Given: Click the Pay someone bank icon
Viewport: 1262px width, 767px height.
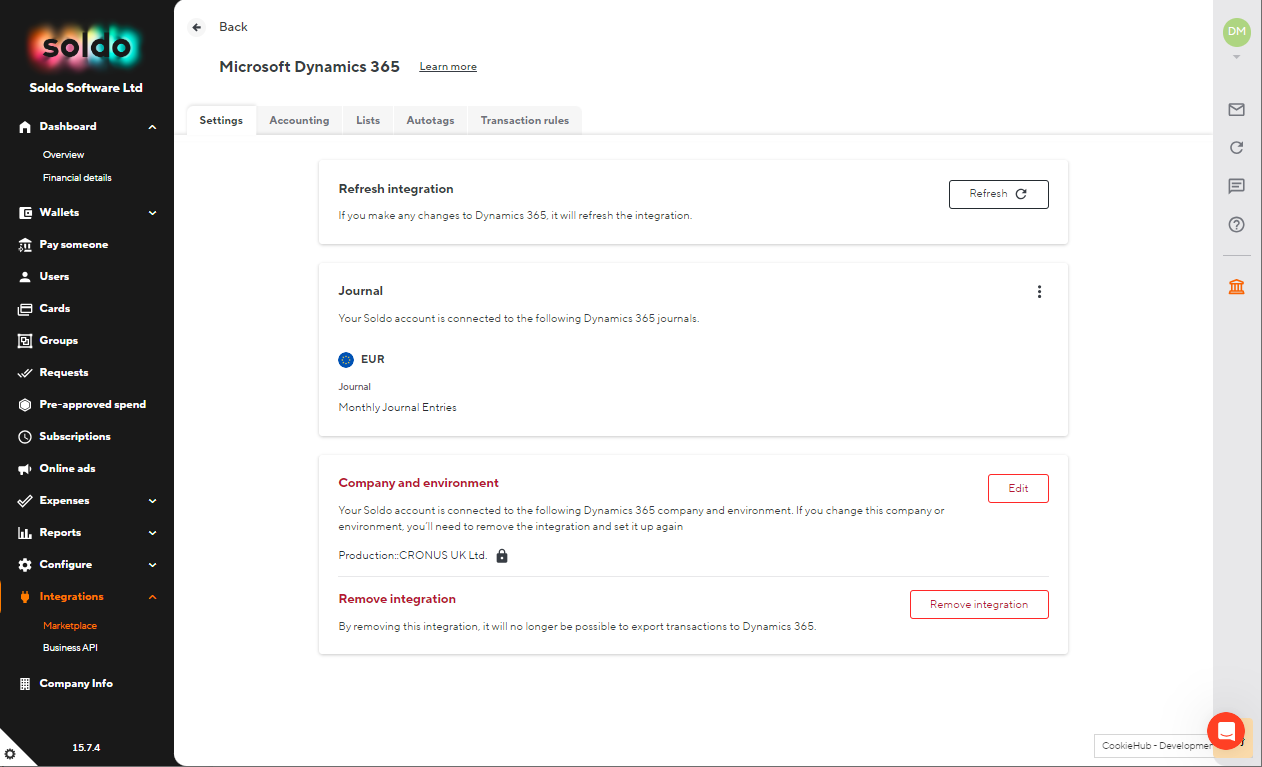Looking at the screenshot, I should click(25, 245).
